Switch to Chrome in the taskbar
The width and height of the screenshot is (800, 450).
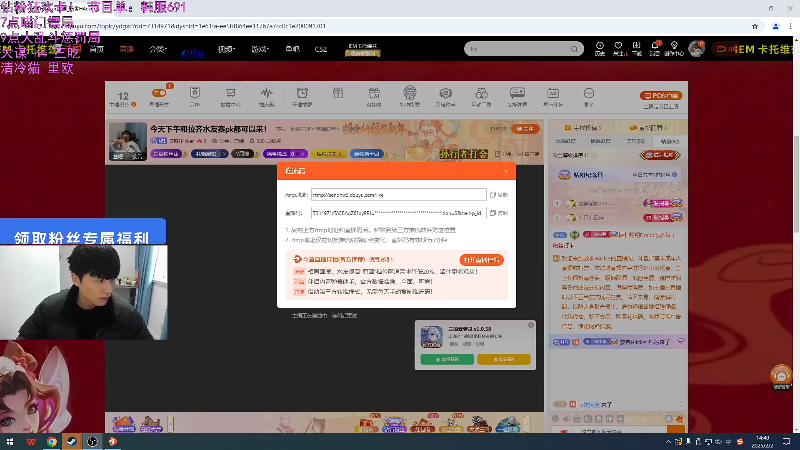pyautogui.click(x=52, y=442)
